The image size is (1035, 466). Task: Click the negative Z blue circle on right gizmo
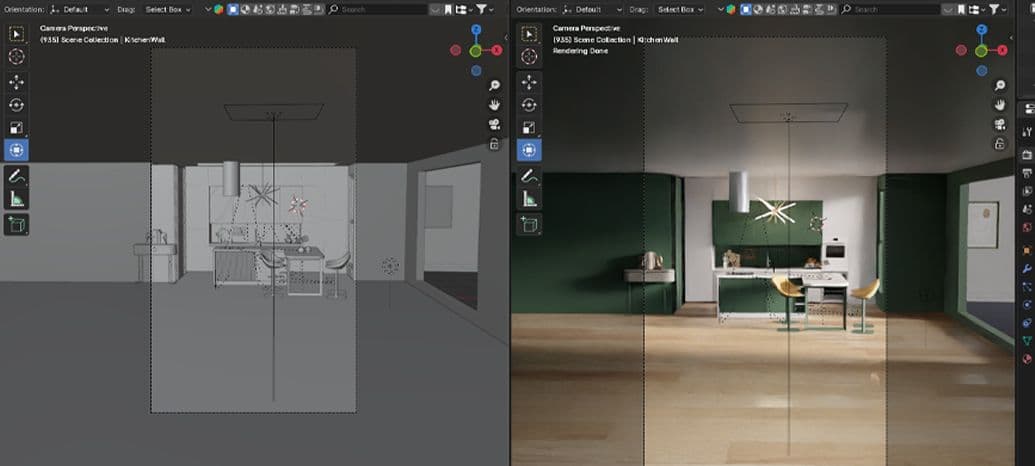click(x=982, y=71)
